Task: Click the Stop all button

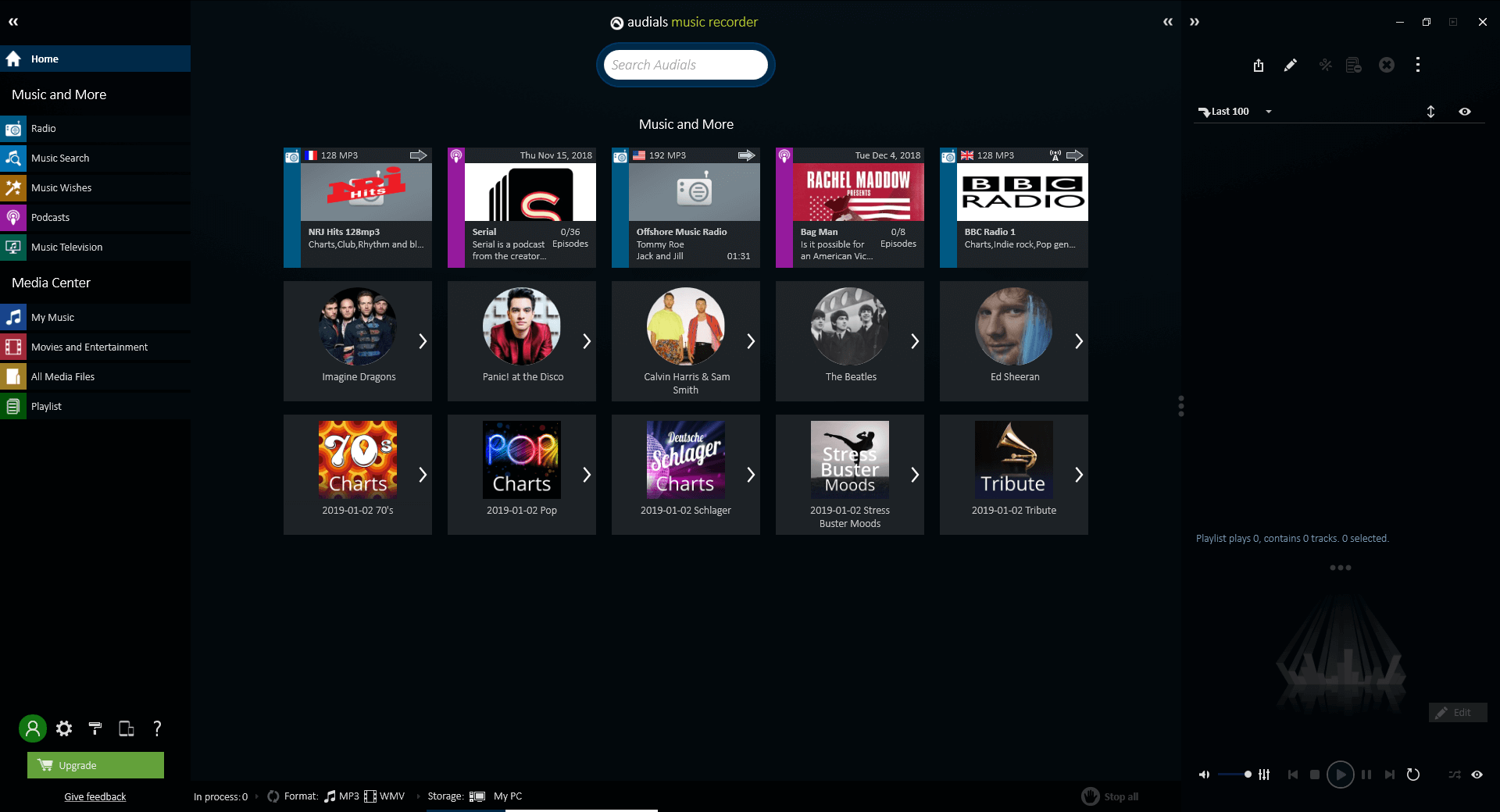Action: point(1110,796)
